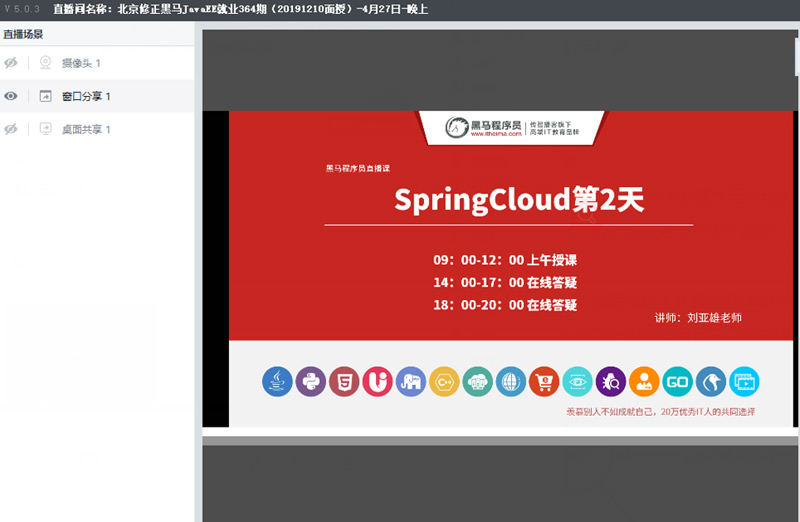Click the V 5.0.3 version label
Image resolution: width=800 pixels, height=522 pixels.
coord(21,9)
